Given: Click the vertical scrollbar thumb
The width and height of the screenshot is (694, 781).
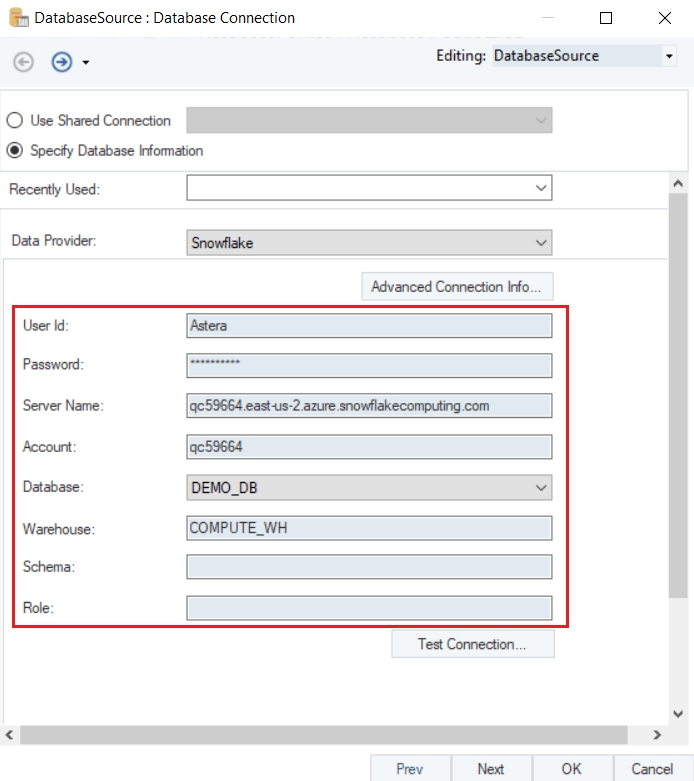Looking at the screenshot, I should point(678,396).
